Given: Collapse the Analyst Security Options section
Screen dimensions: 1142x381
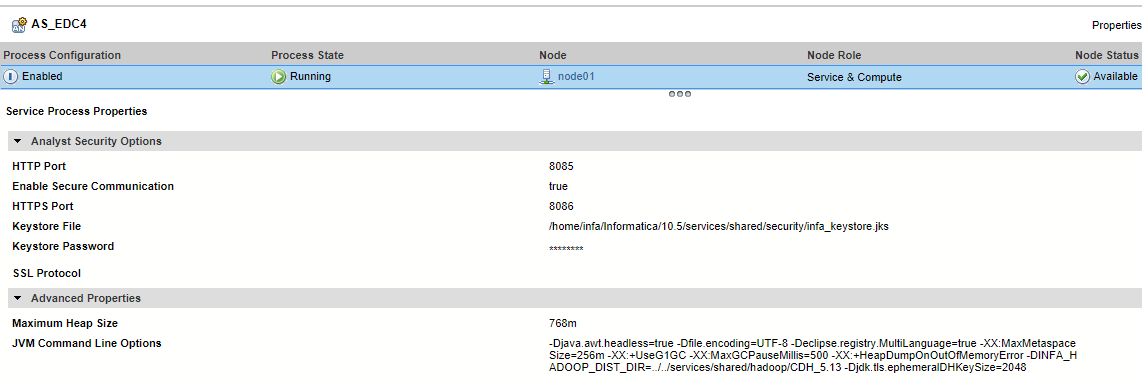Looking at the screenshot, I should pyautogui.click(x=17, y=141).
